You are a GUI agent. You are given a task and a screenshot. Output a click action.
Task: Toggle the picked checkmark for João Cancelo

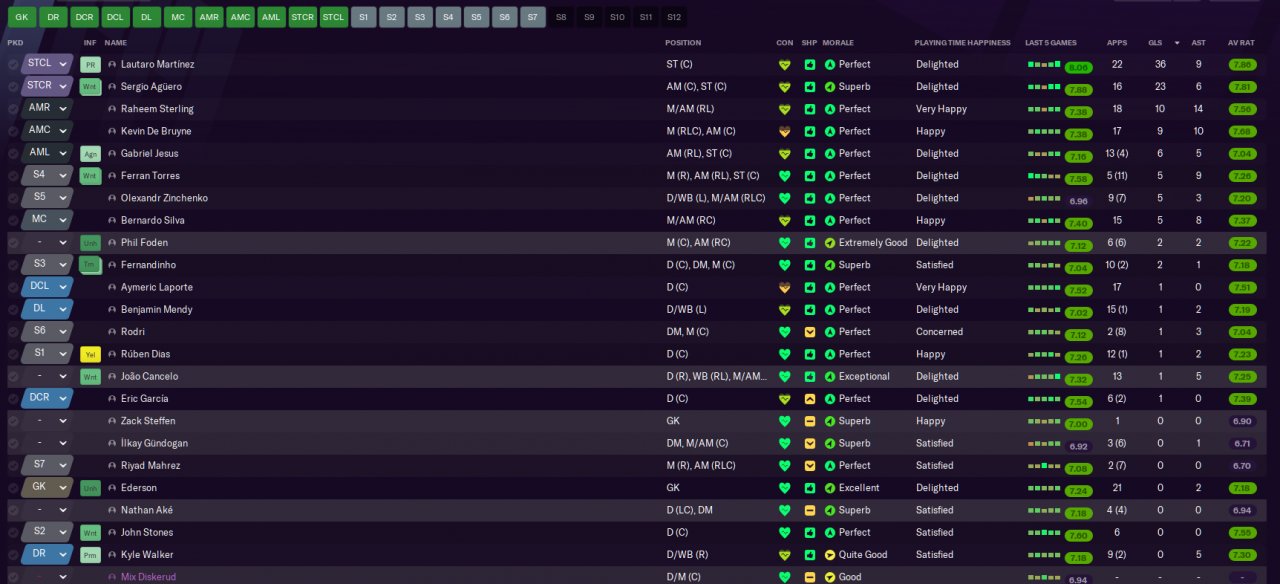(13, 377)
